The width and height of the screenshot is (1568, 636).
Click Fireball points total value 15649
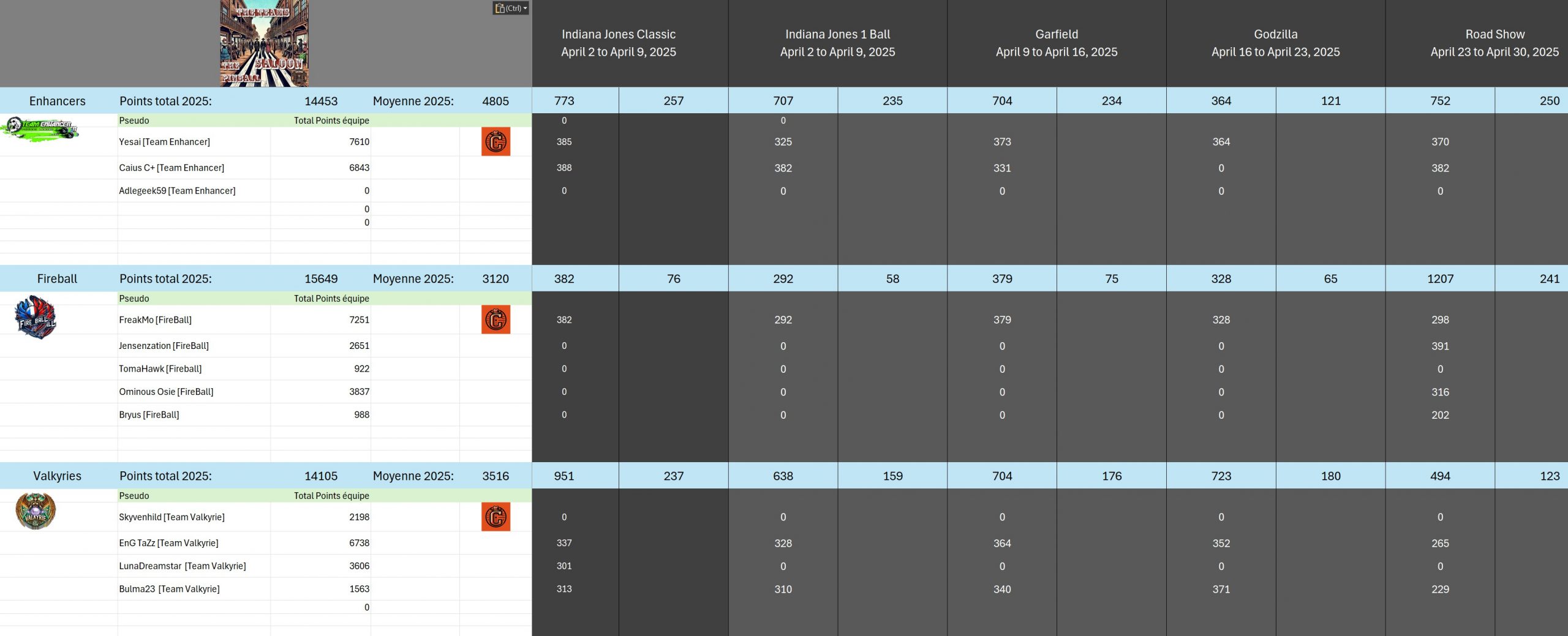pyautogui.click(x=321, y=279)
